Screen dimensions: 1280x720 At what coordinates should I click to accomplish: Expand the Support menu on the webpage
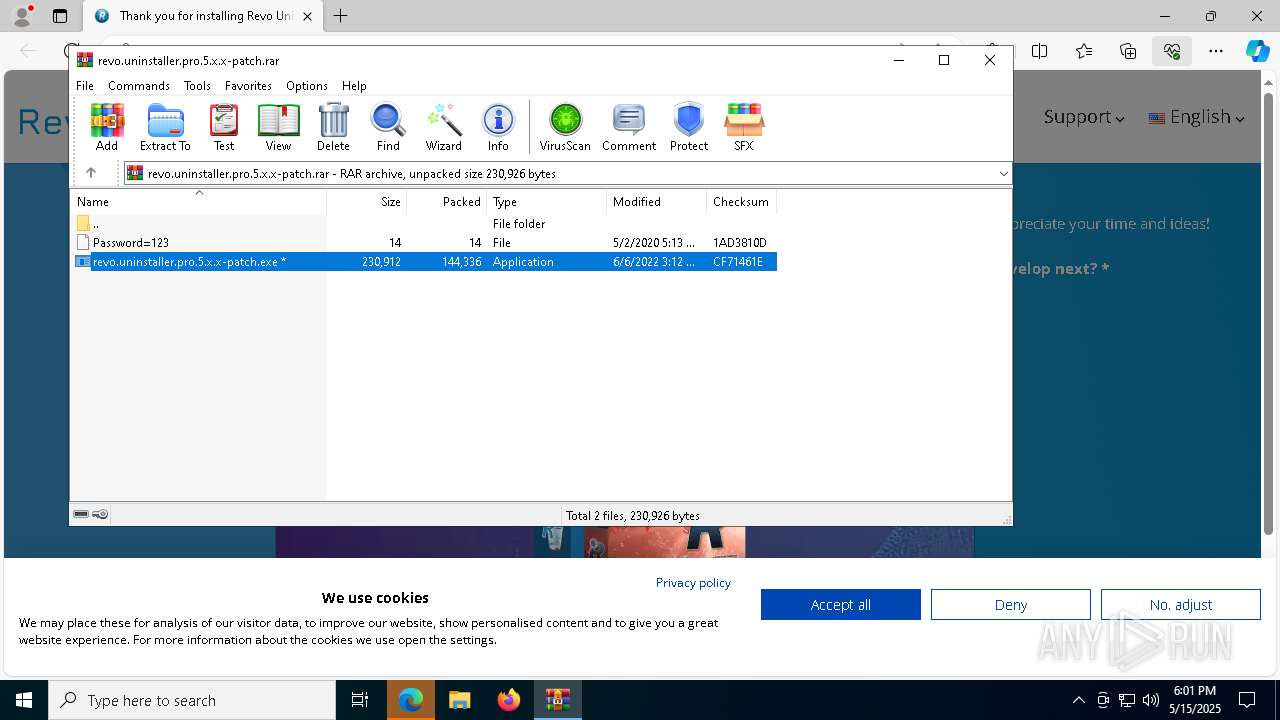tap(1084, 117)
